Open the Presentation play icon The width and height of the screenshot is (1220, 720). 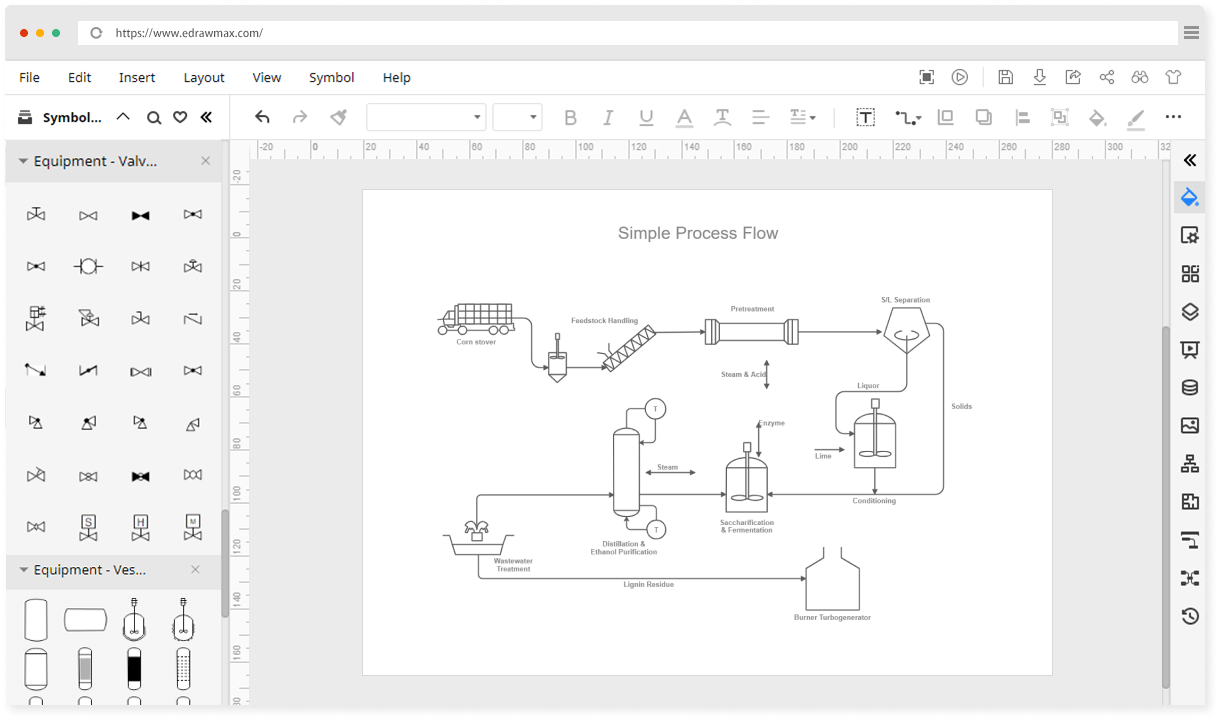960,77
